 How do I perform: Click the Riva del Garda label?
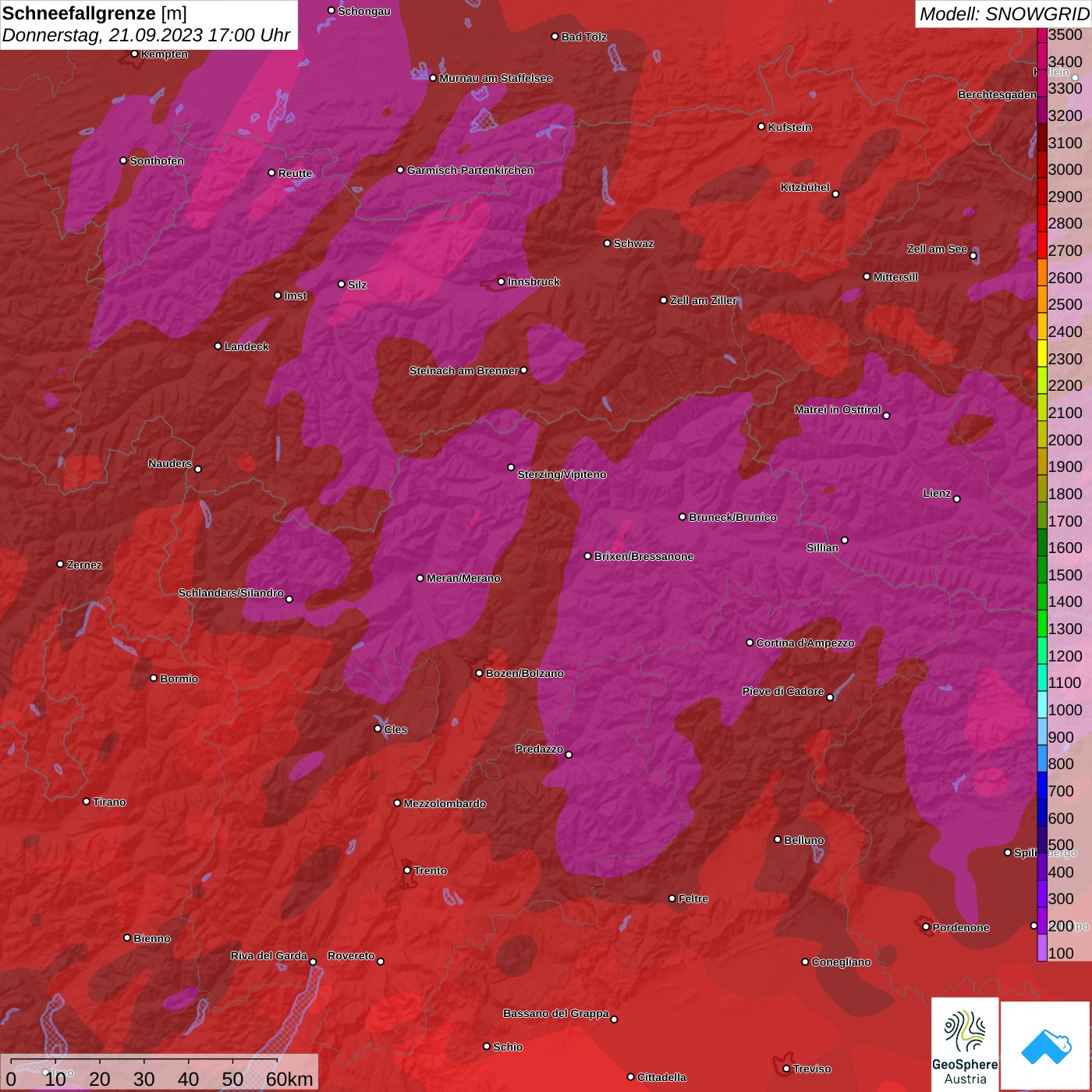click(269, 955)
